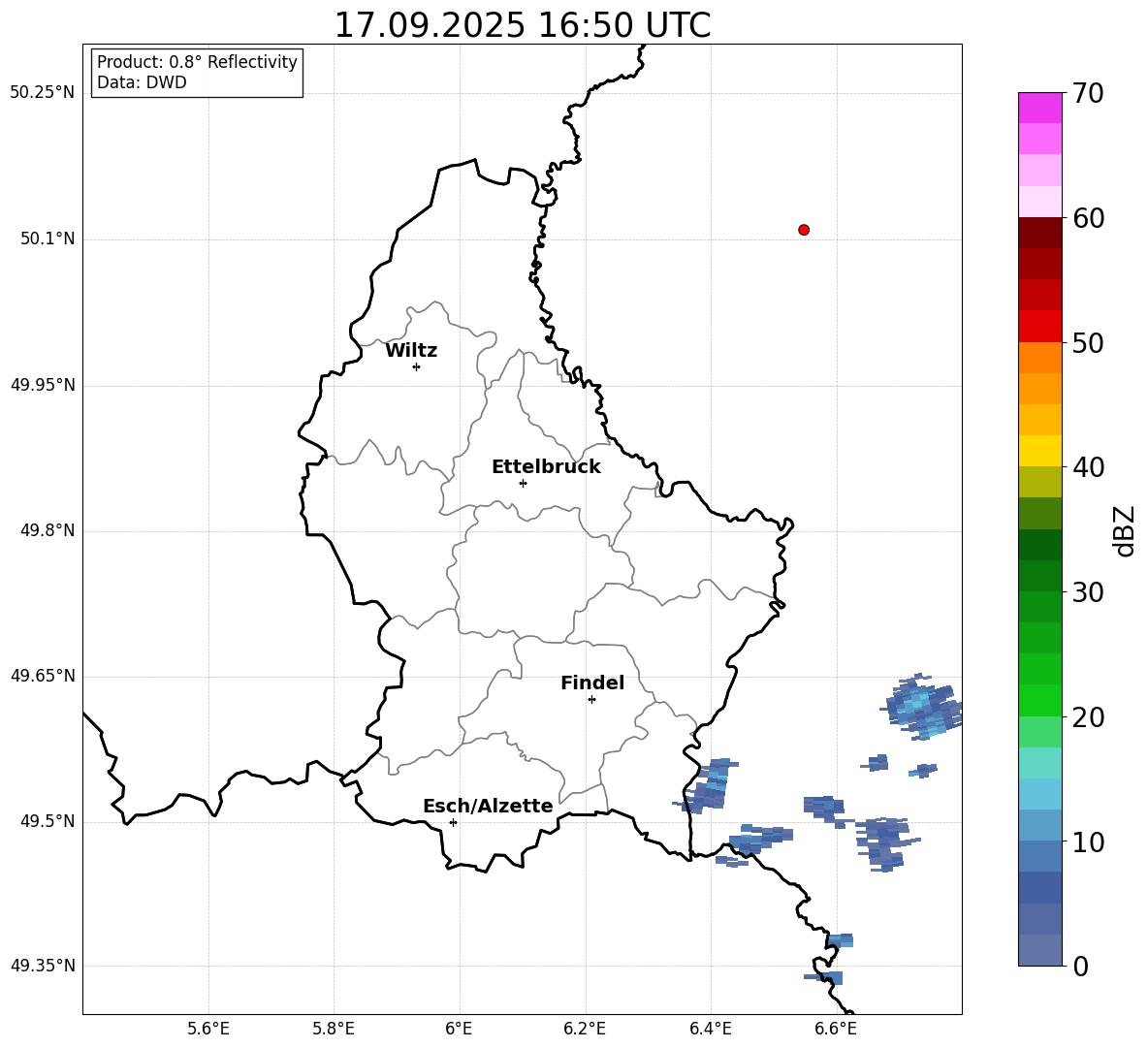1148x1048 pixels.
Task: Click the 49.5°N latitude label
Action: 48,821
